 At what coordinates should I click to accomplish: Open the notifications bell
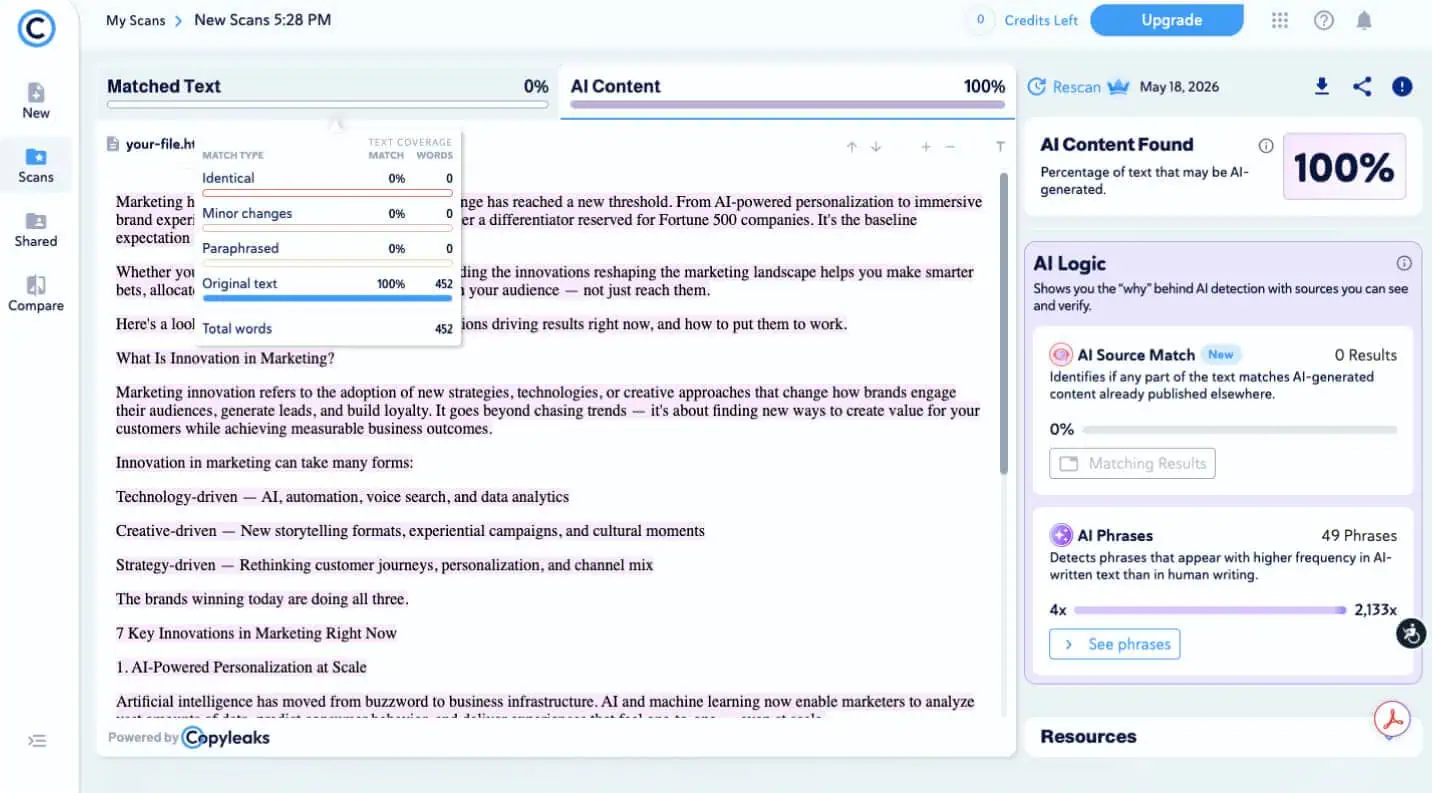pyautogui.click(x=1364, y=20)
